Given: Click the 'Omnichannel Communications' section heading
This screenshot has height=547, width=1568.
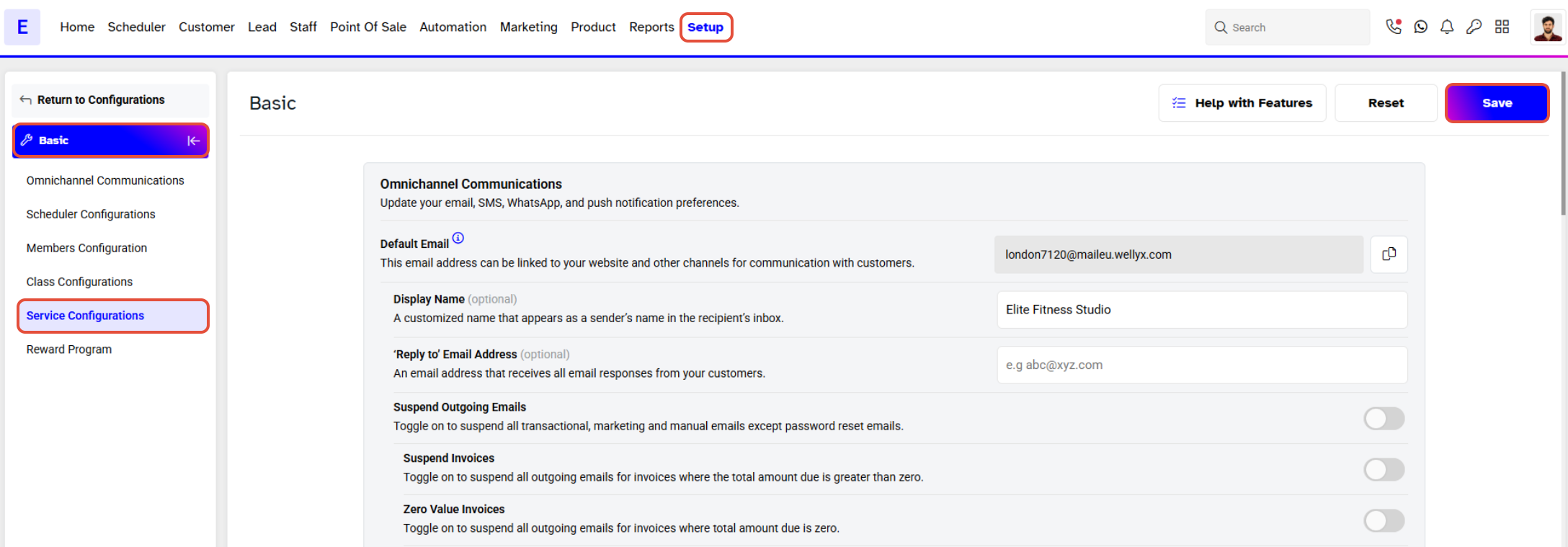Looking at the screenshot, I should point(471,184).
